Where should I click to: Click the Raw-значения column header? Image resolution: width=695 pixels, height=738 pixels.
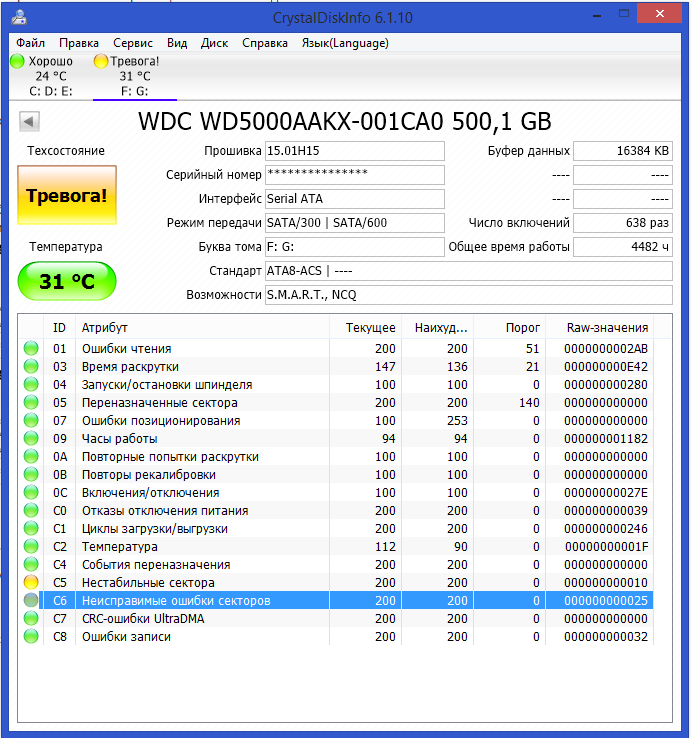click(x=600, y=328)
